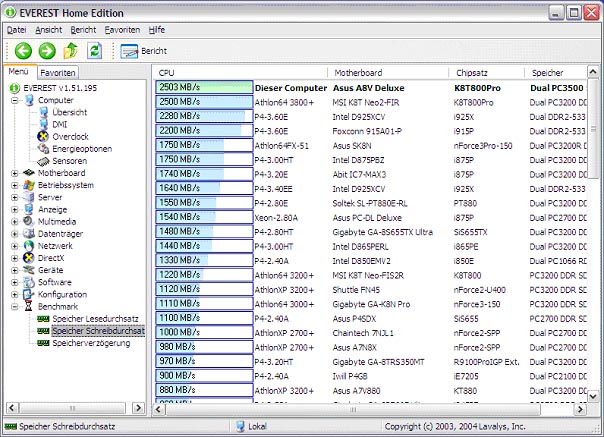This screenshot has height=437, width=604.
Task: Expand the Betriebssystem tree node
Action: [15, 185]
